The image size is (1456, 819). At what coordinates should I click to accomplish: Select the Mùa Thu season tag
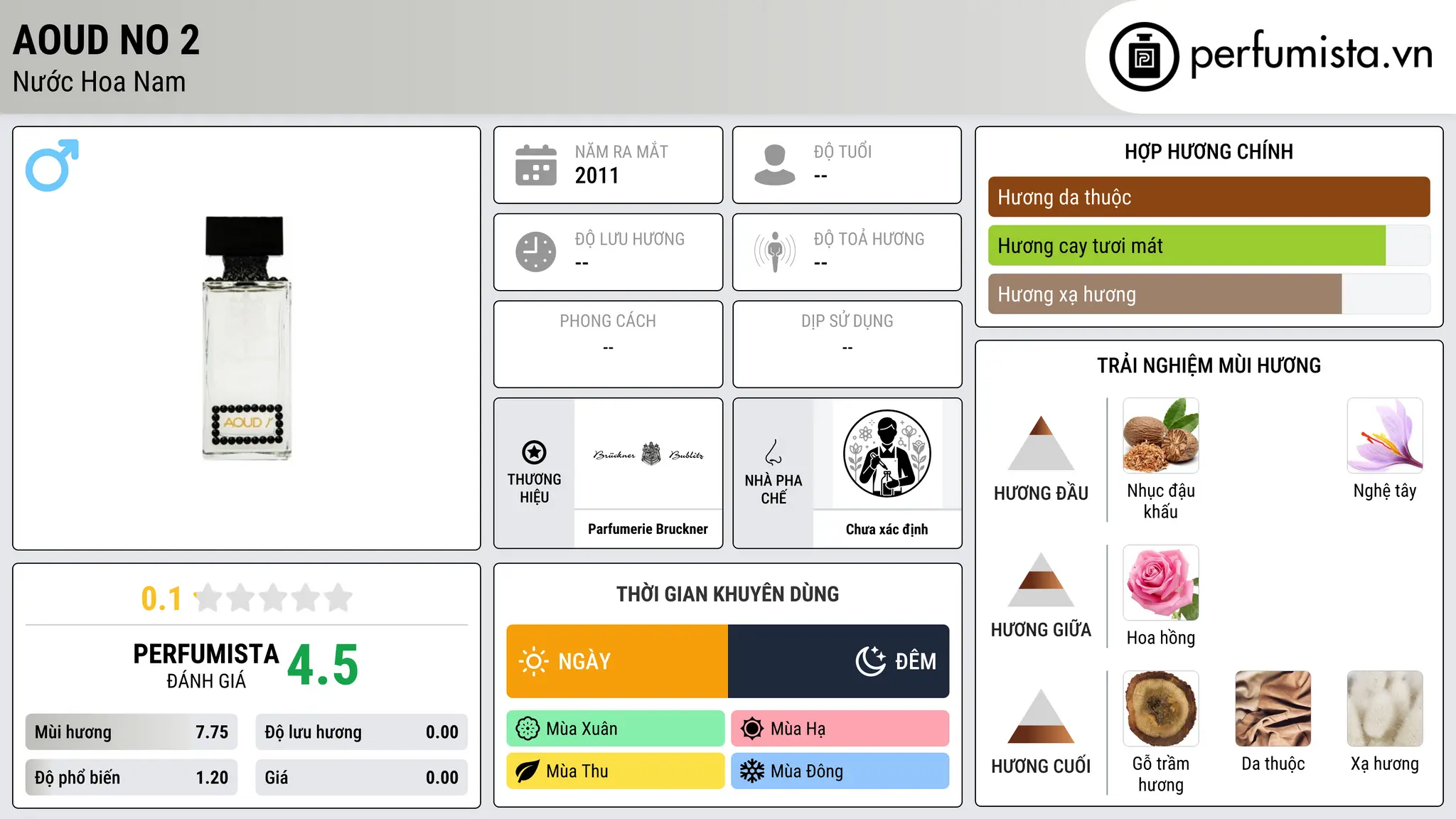[616, 771]
